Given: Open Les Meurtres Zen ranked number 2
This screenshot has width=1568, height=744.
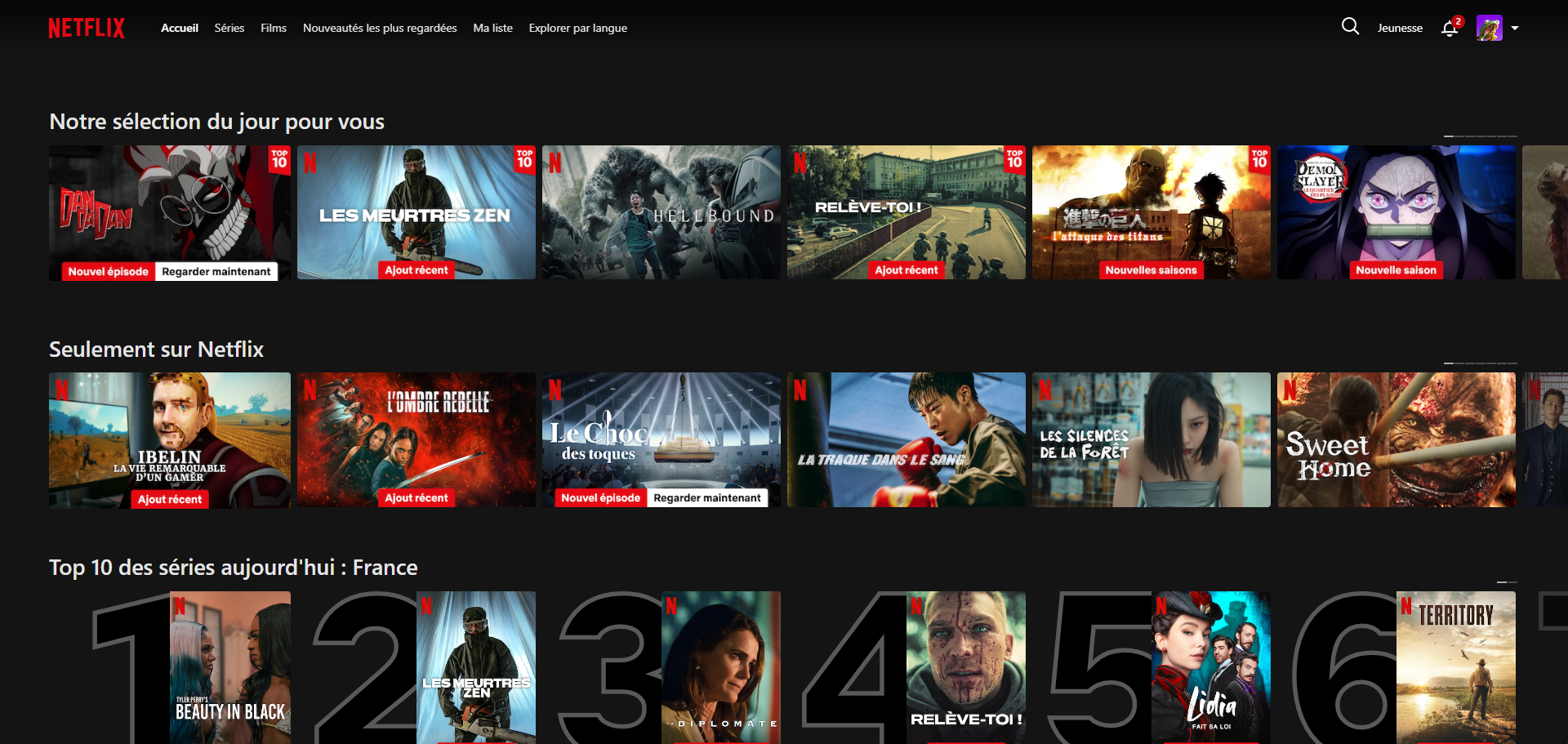Looking at the screenshot, I should click(476, 667).
